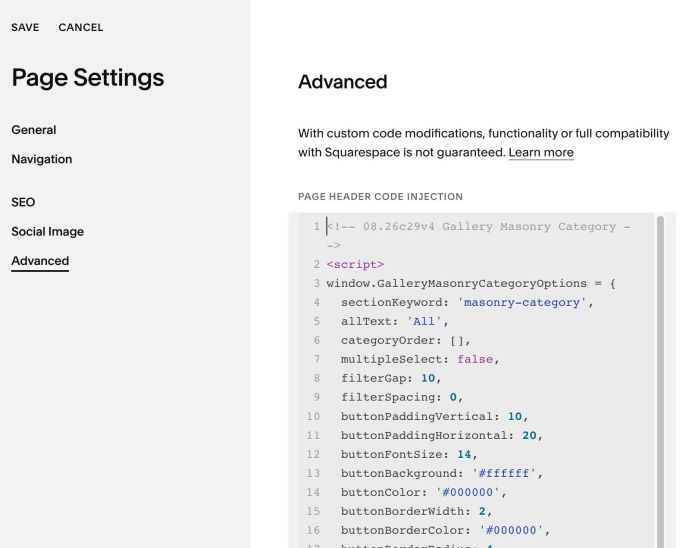Click the 'masonry-category' string value
Screen dimensions: 700x548
(x=521, y=303)
